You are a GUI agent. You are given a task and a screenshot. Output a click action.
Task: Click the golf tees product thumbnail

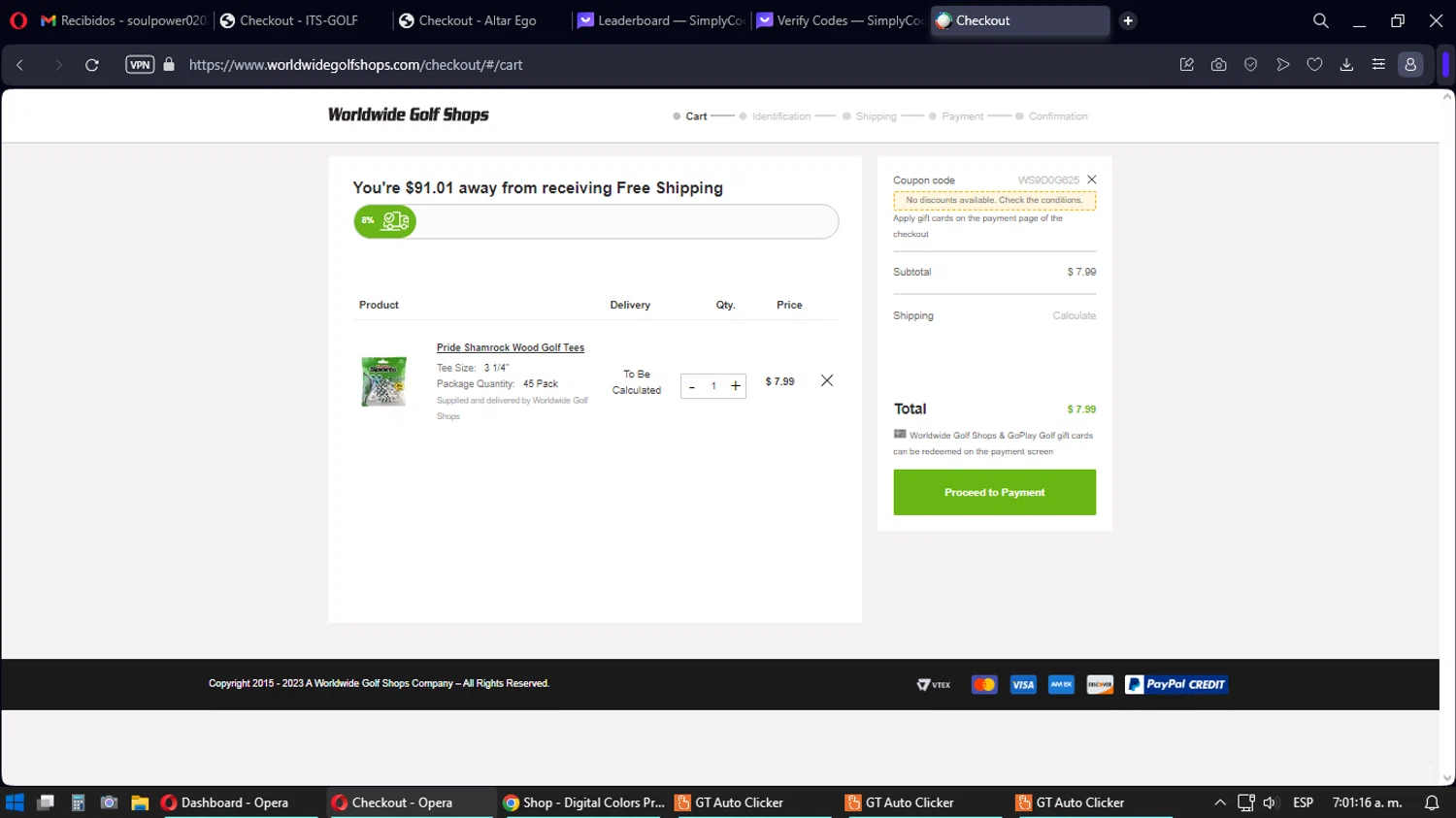point(384,381)
